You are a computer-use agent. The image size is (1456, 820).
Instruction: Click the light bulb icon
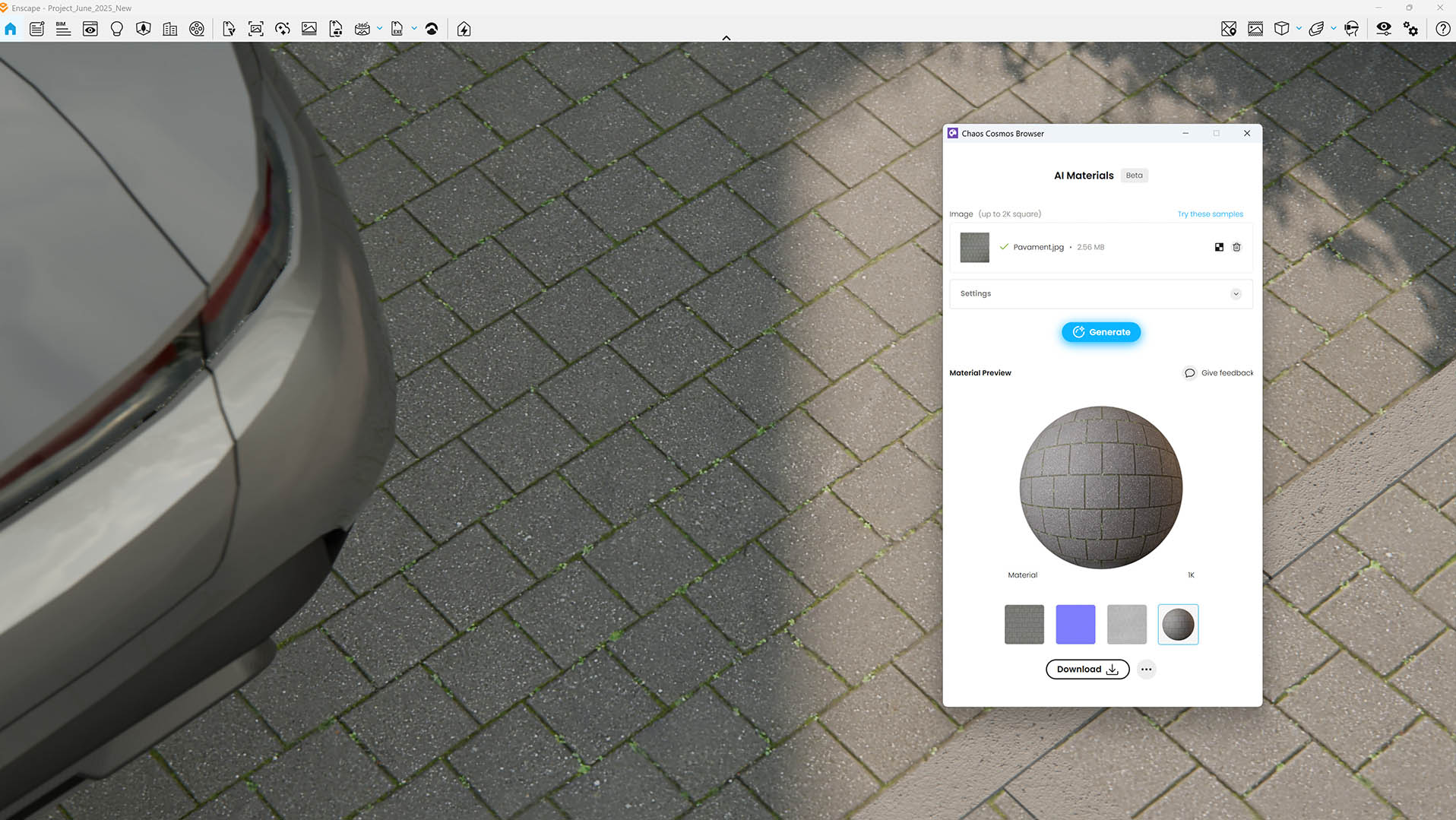[117, 29]
